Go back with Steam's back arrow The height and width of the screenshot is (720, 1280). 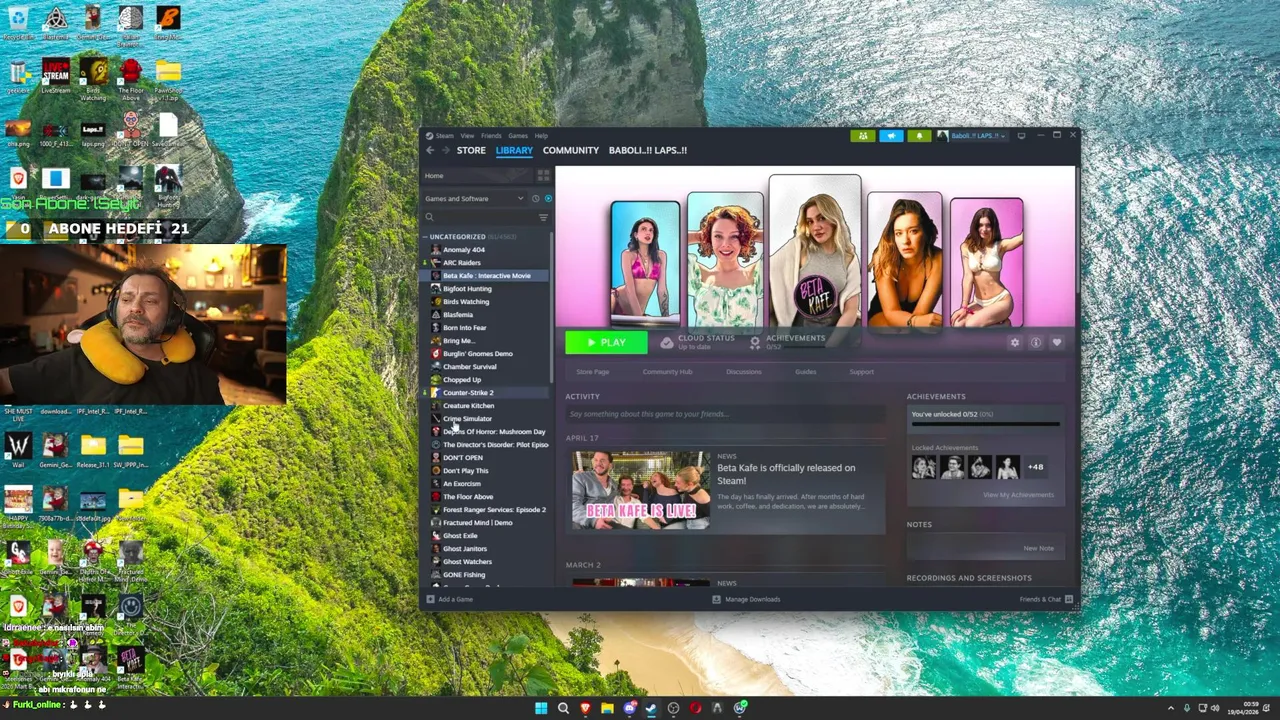pos(430,150)
